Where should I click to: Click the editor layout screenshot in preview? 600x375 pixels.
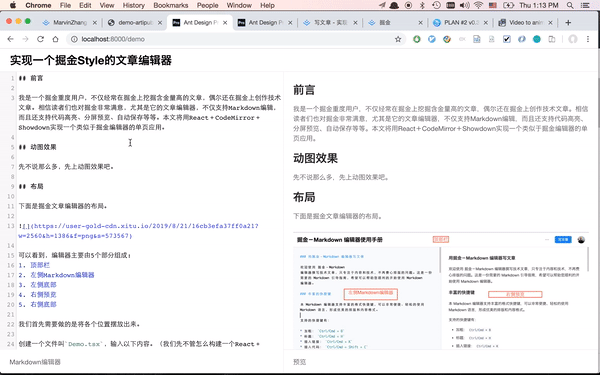tap(441, 291)
